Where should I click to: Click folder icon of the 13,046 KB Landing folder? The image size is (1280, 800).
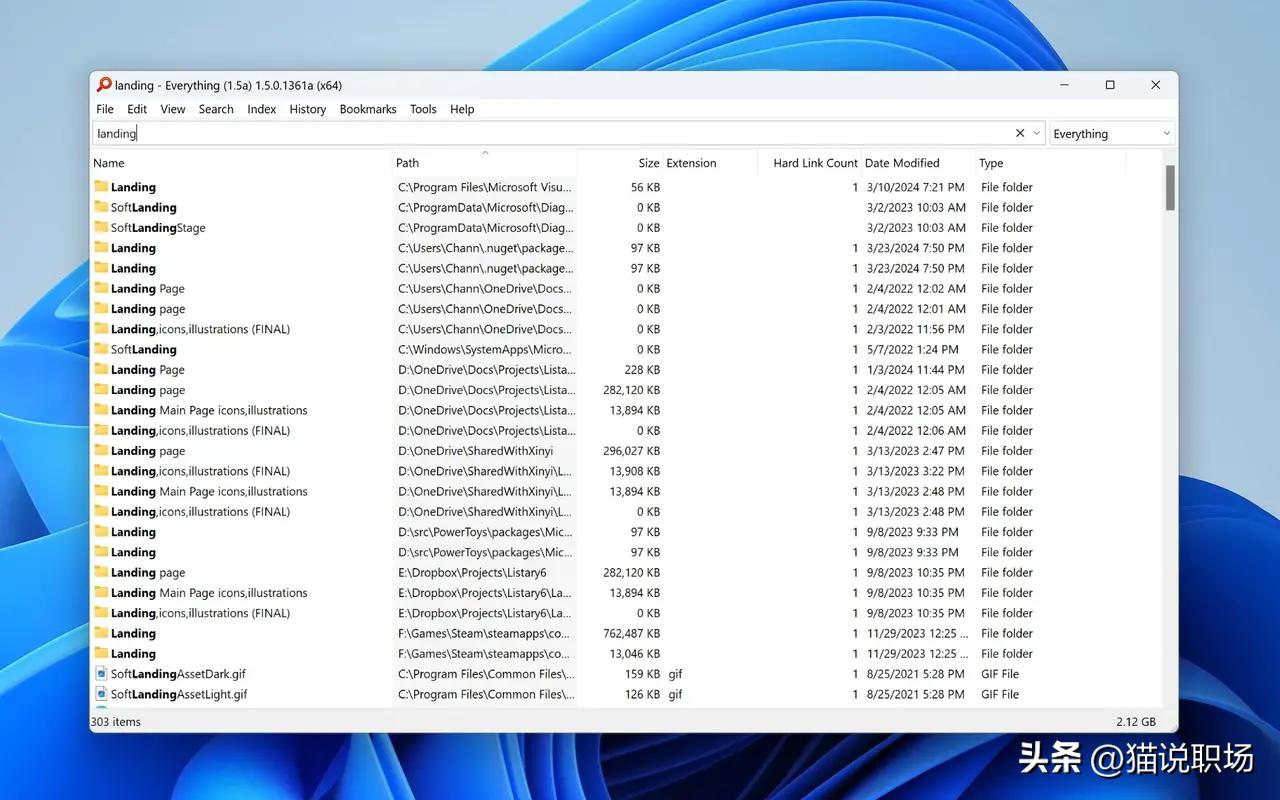click(x=101, y=653)
